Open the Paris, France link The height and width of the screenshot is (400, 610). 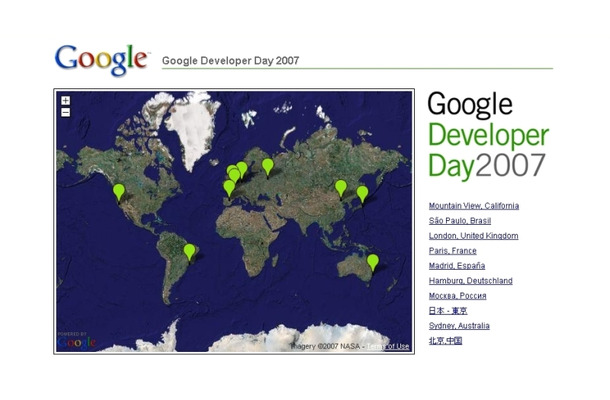click(452, 251)
